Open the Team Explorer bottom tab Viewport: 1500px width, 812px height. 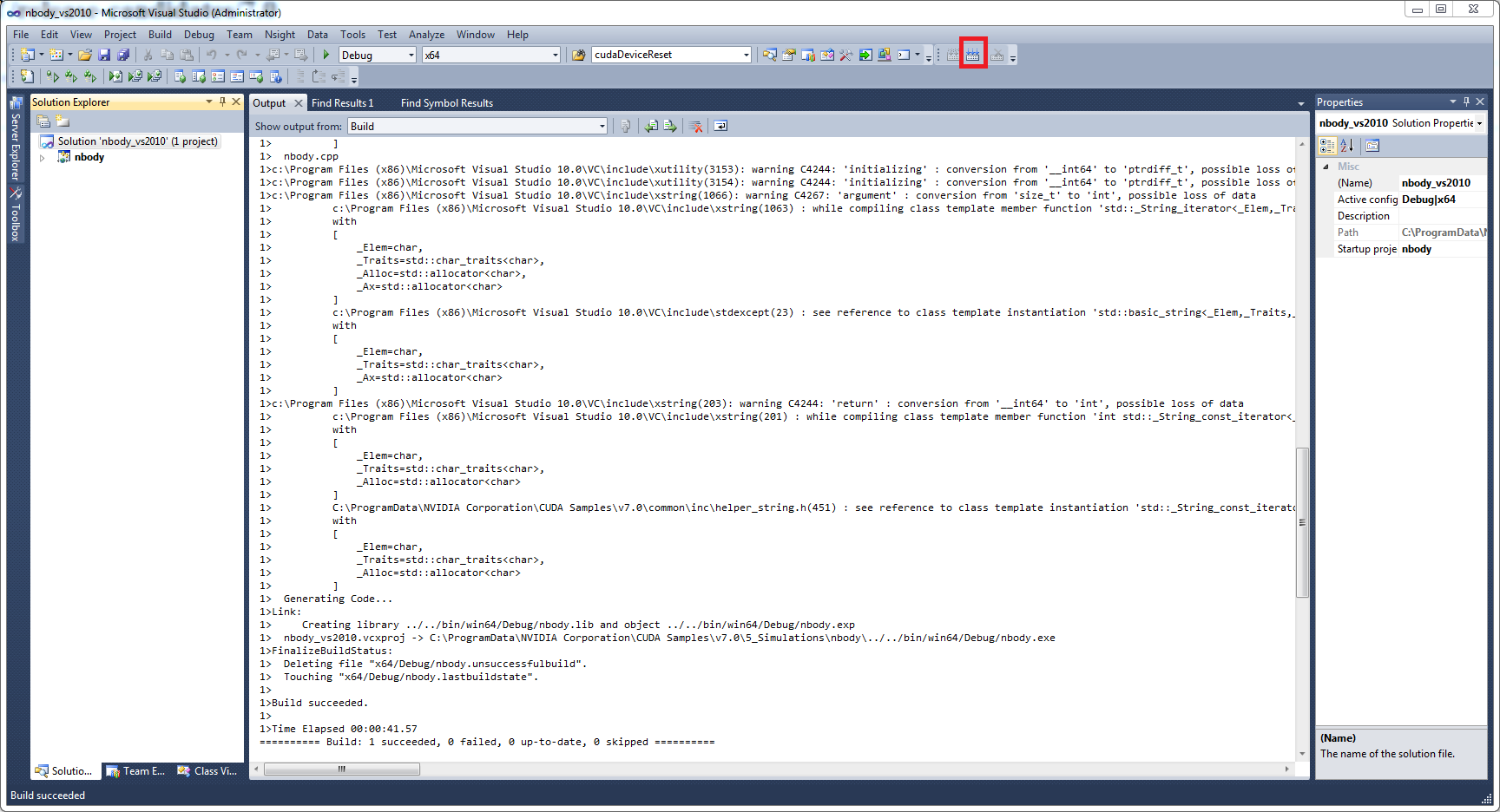[x=135, y=771]
